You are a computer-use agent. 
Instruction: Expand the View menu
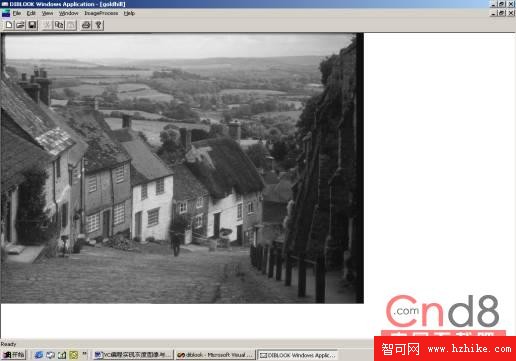[x=47, y=13]
